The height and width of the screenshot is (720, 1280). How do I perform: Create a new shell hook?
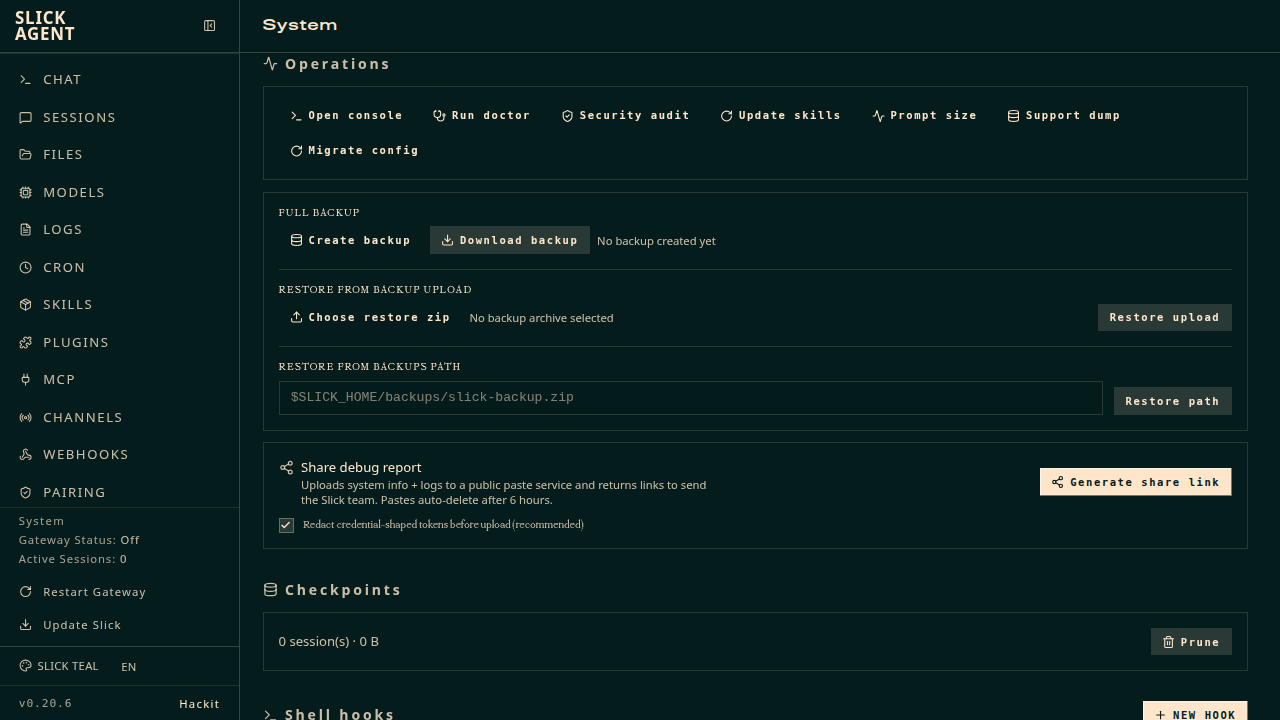tap(1195, 713)
